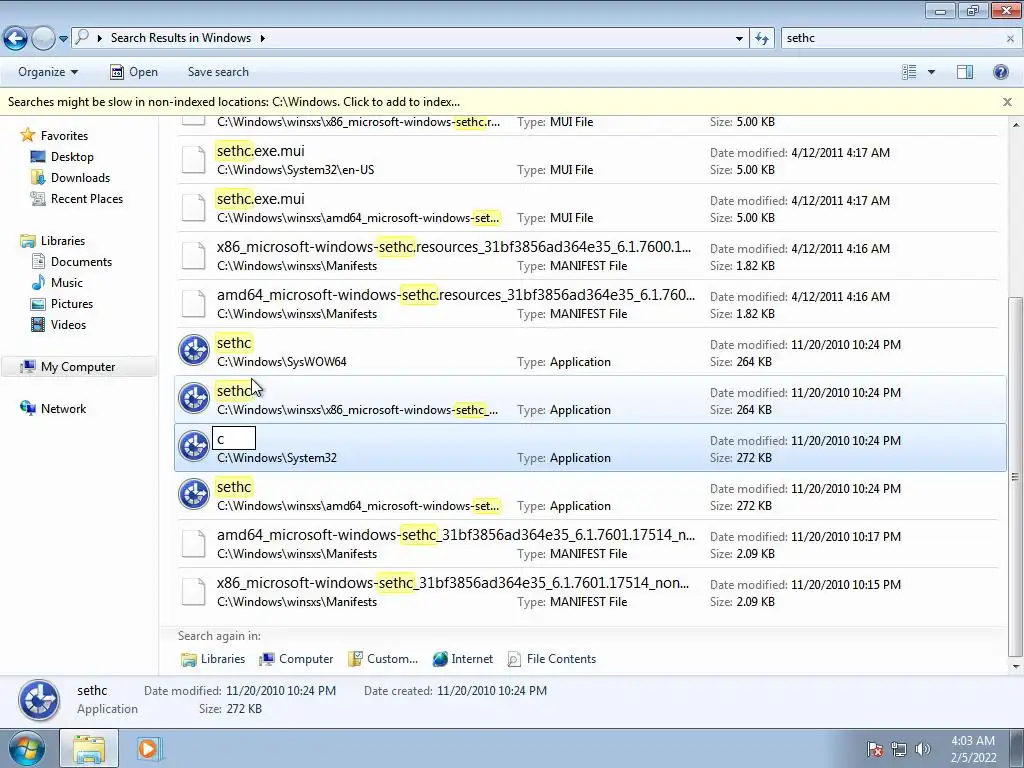Open the Pictures library

[x=72, y=304]
